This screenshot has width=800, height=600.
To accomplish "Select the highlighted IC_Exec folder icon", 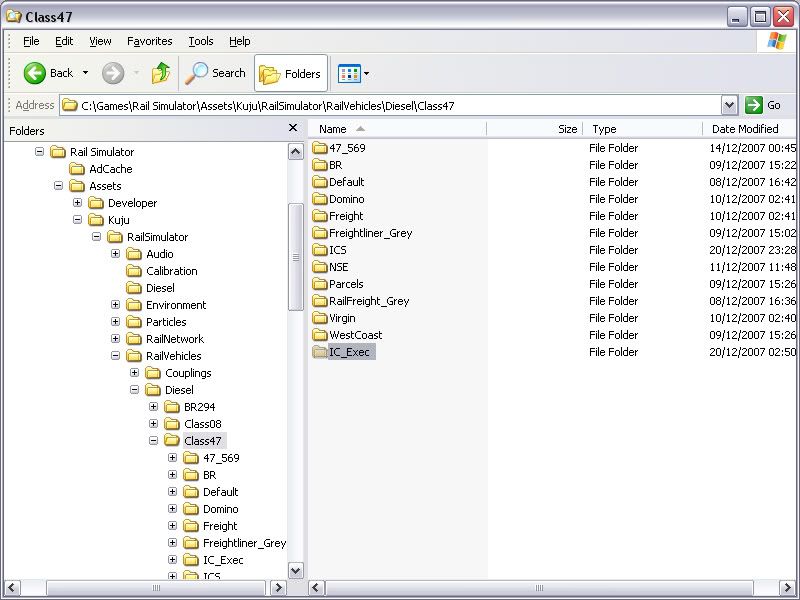I will (320, 352).
